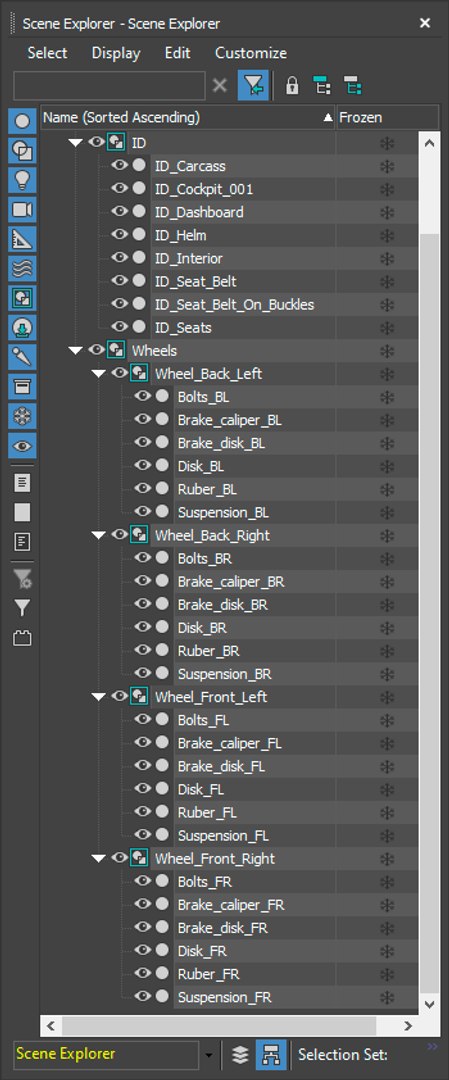Hide the ID_Carcass object via eye icon
This screenshot has width=449, height=1080.
(x=120, y=165)
